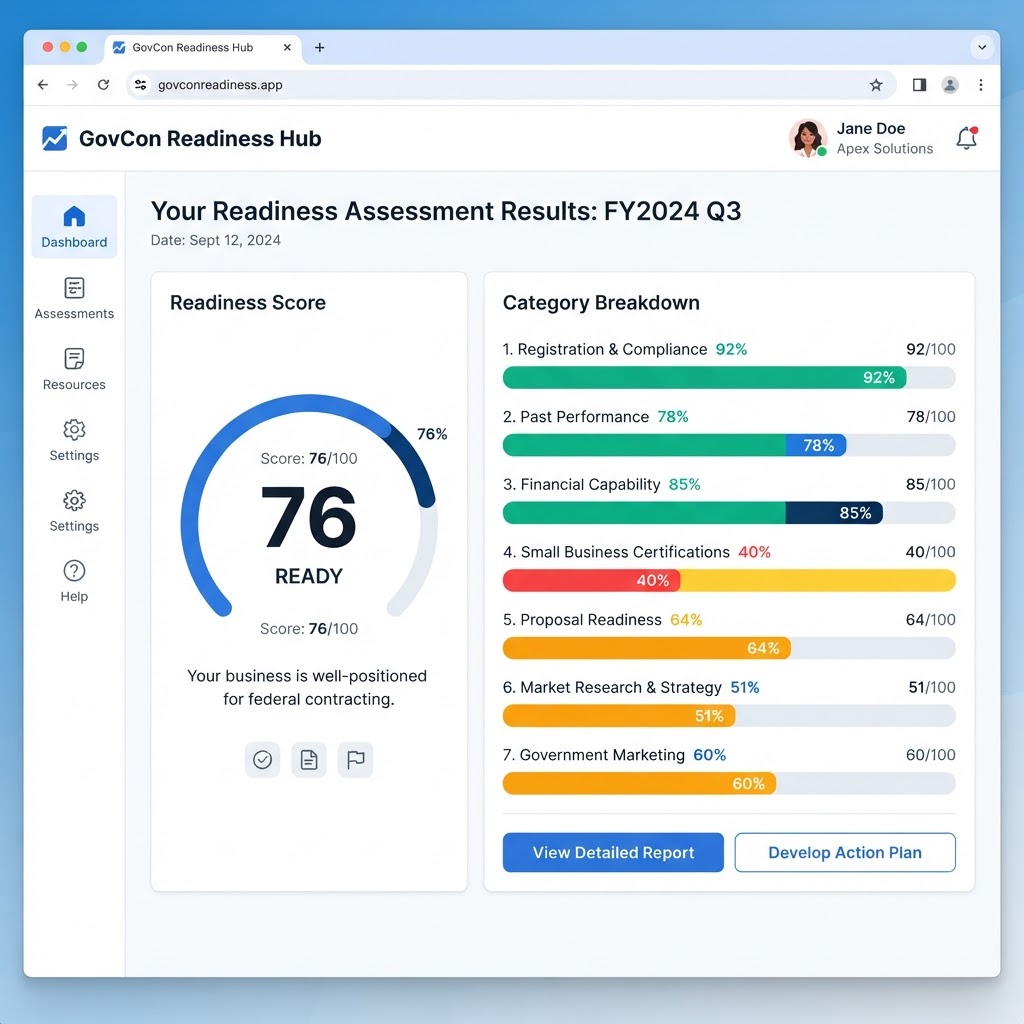View site information icon in address bar
The height and width of the screenshot is (1024, 1024).
(140, 85)
